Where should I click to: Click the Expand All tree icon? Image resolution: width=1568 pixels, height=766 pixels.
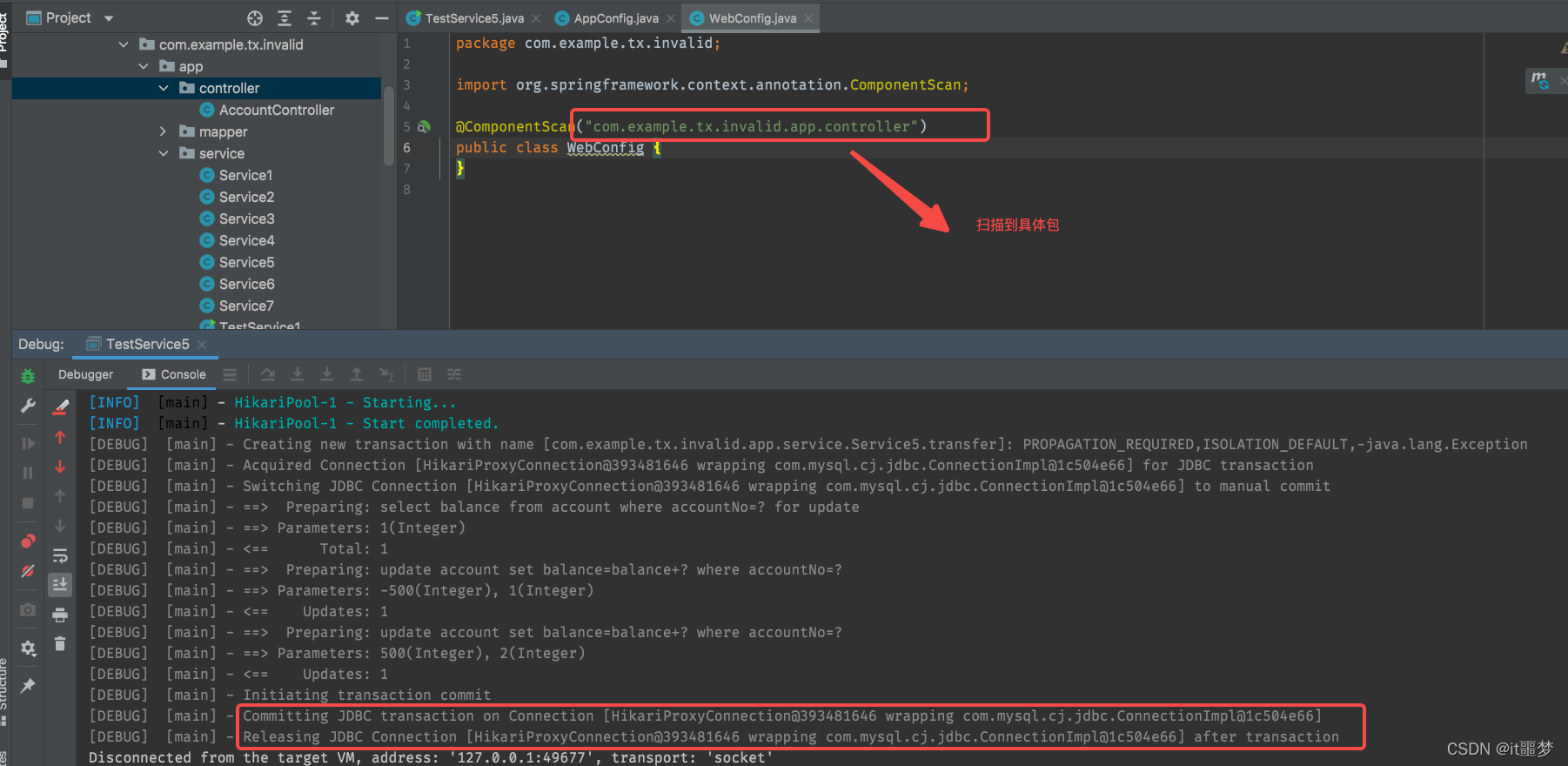coord(285,18)
